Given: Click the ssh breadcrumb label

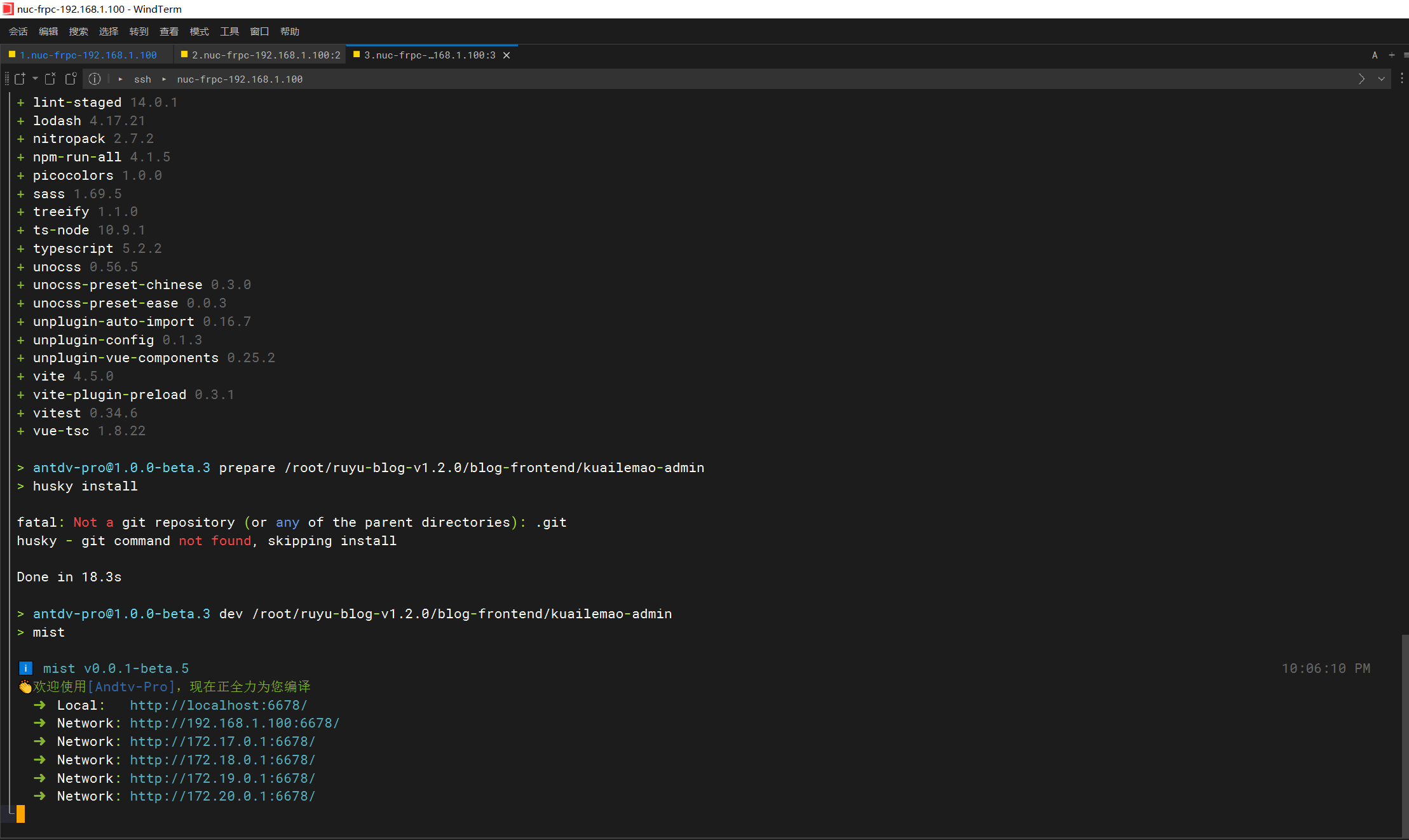Looking at the screenshot, I should click(142, 79).
